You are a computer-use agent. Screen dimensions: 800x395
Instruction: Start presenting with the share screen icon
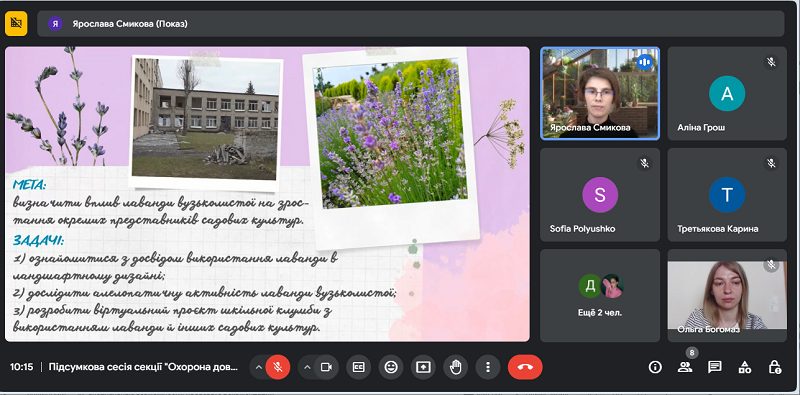click(423, 367)
